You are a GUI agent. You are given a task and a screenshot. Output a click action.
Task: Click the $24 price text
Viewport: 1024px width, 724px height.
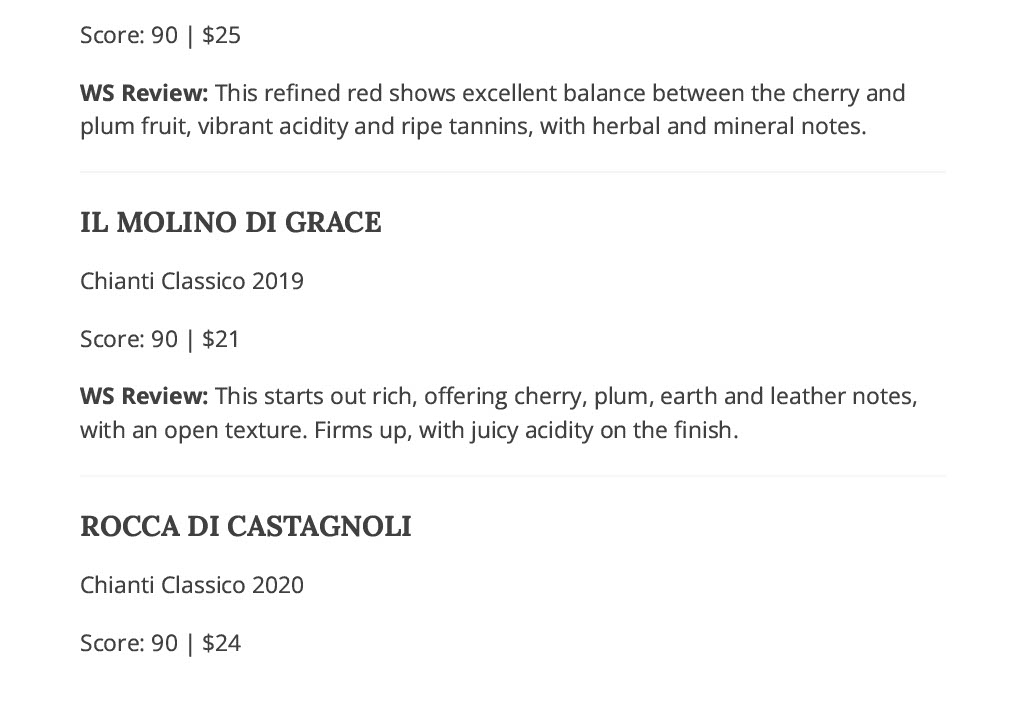point(221,643)
